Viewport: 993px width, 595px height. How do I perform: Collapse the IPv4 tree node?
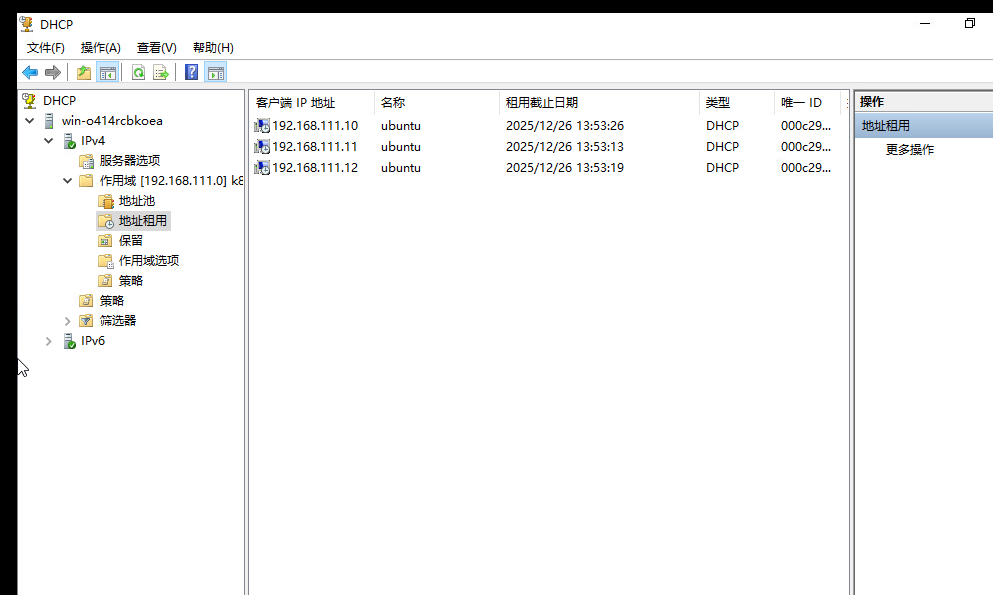pyautogui.click(x=48, y=141)
